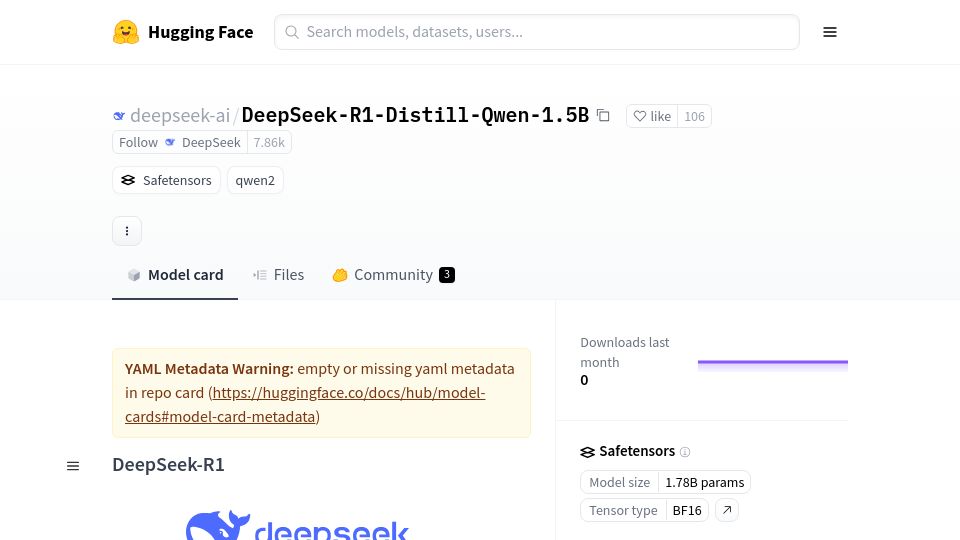The image size is (960, 540).
Task: Click the Model card cube icon
Action: 134,275
